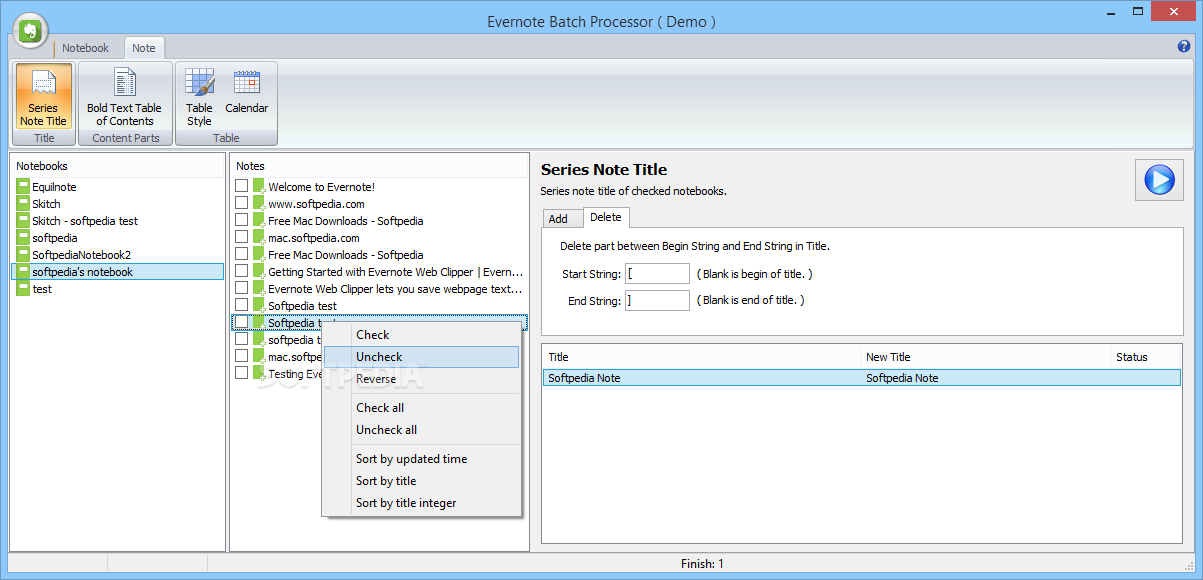
Task: Check the Welcome to Evernote! note
Action: (x=241, y=186)
